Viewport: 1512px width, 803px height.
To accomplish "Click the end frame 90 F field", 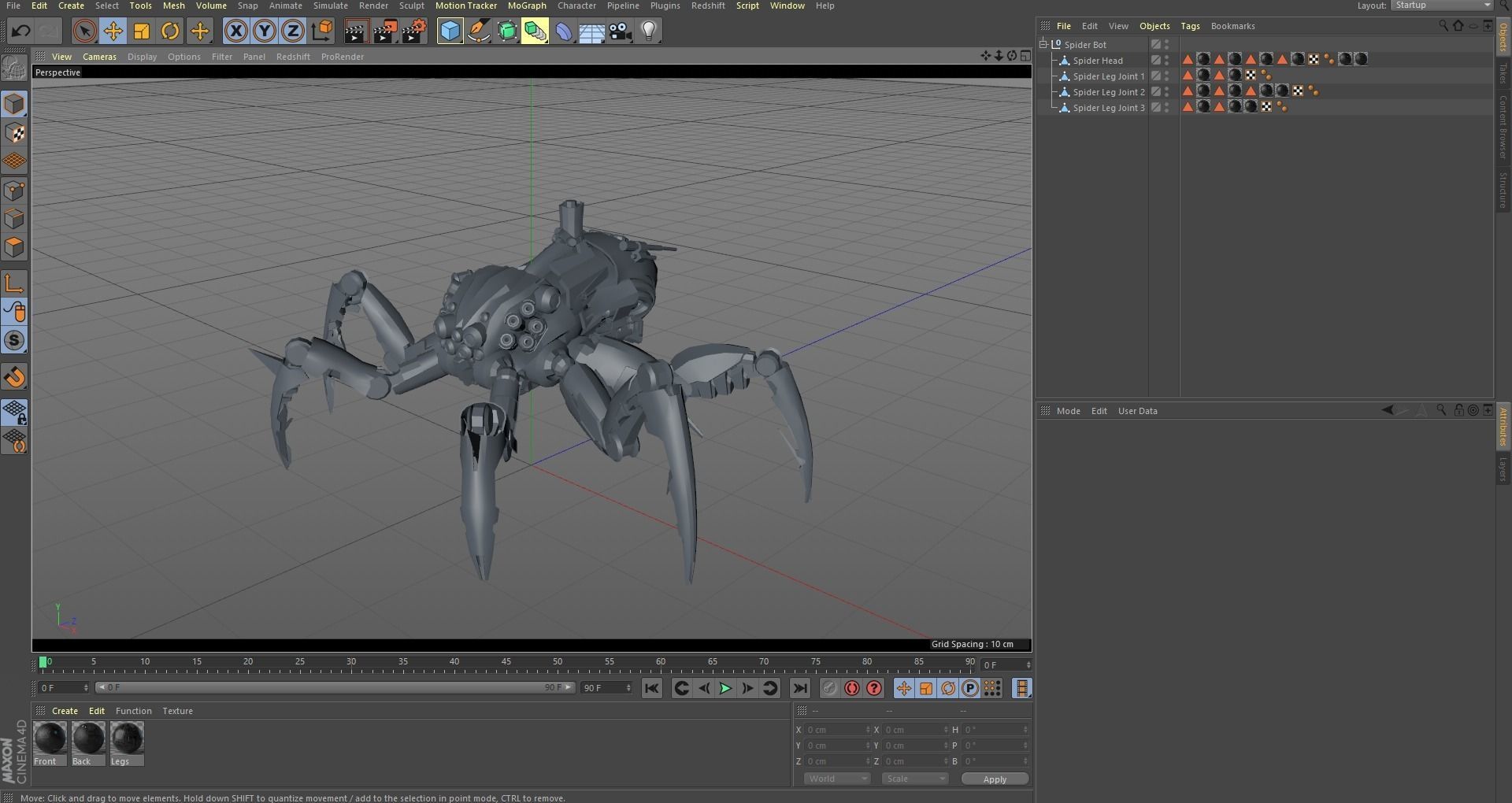I will pos(606,688).
